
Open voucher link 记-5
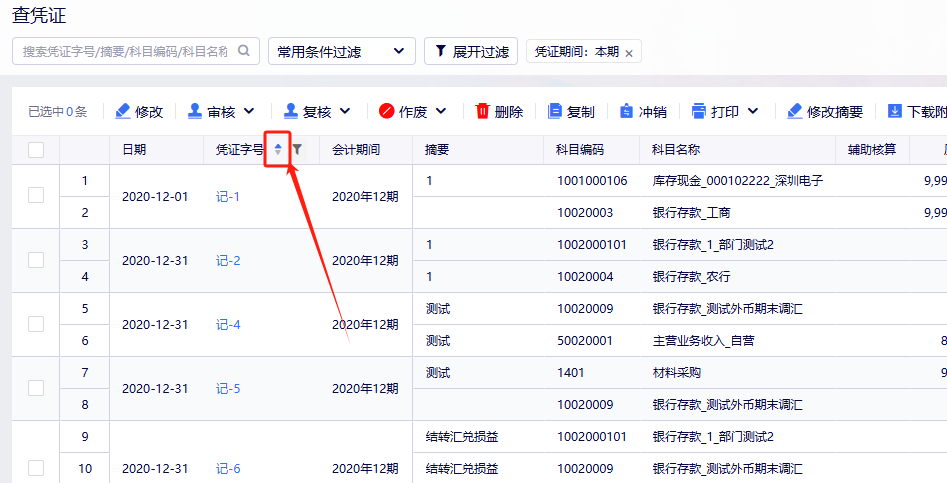[228, 389]
